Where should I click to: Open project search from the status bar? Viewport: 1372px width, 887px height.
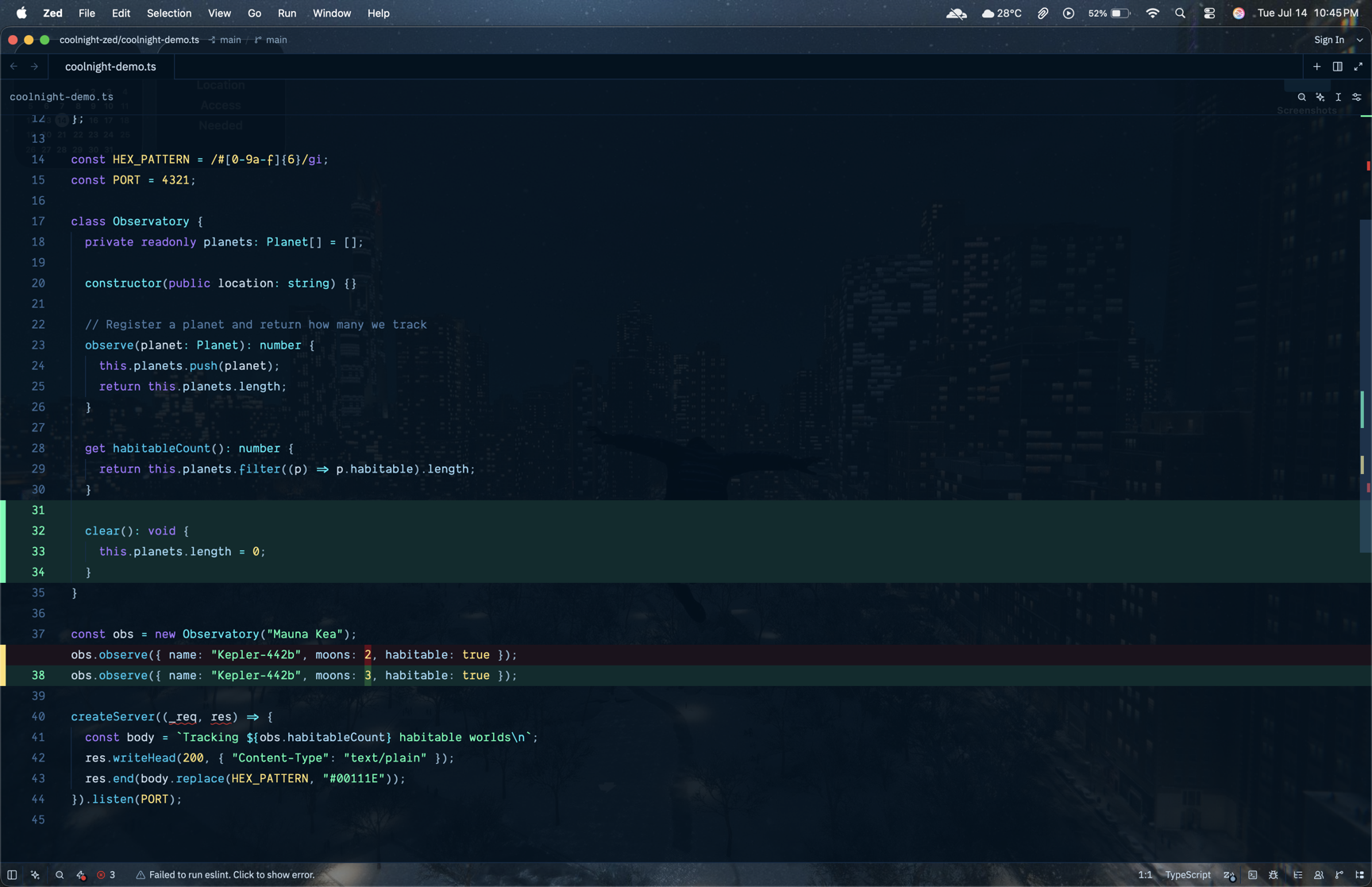point(60,875)
